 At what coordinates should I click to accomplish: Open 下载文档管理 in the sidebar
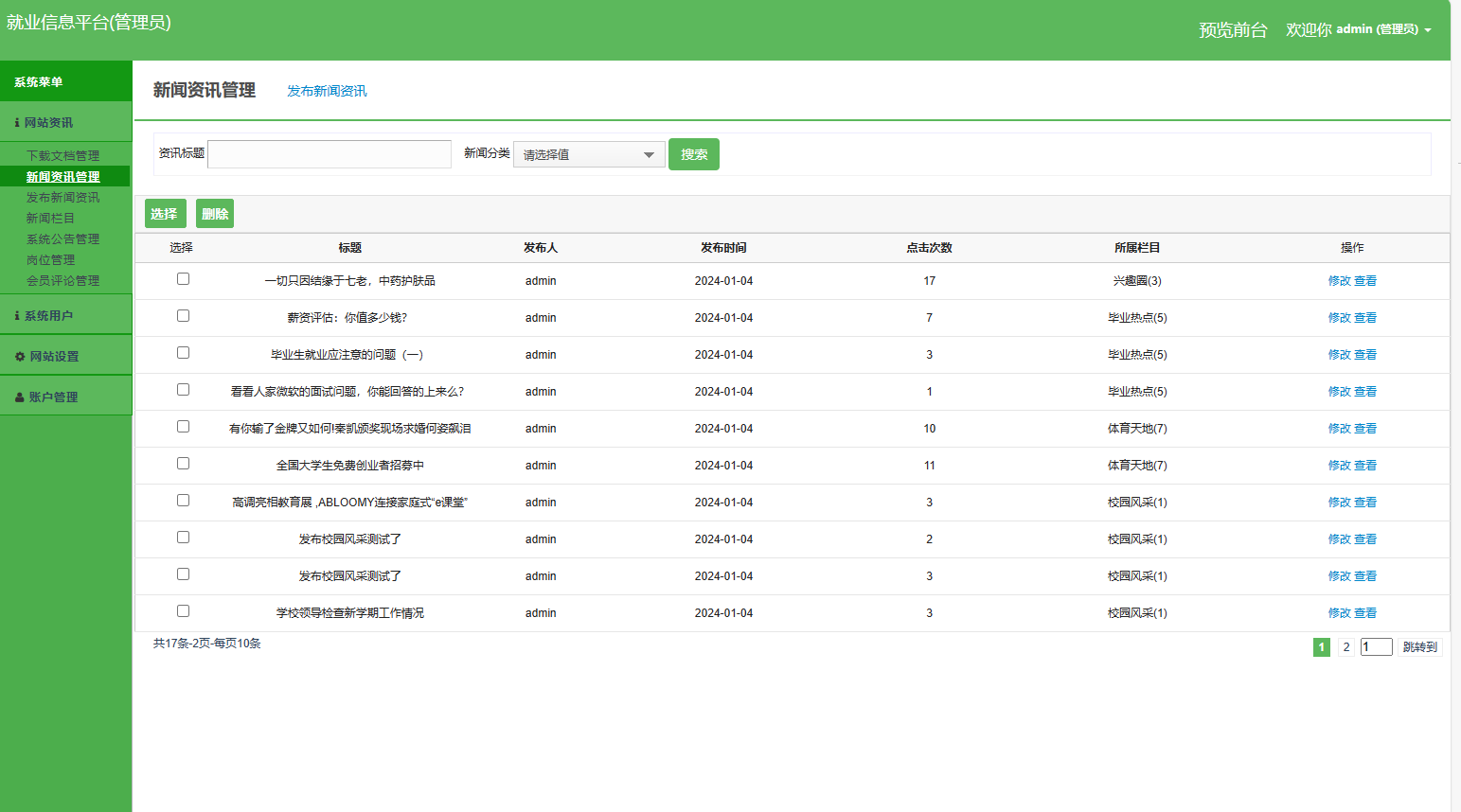(62, 156)
